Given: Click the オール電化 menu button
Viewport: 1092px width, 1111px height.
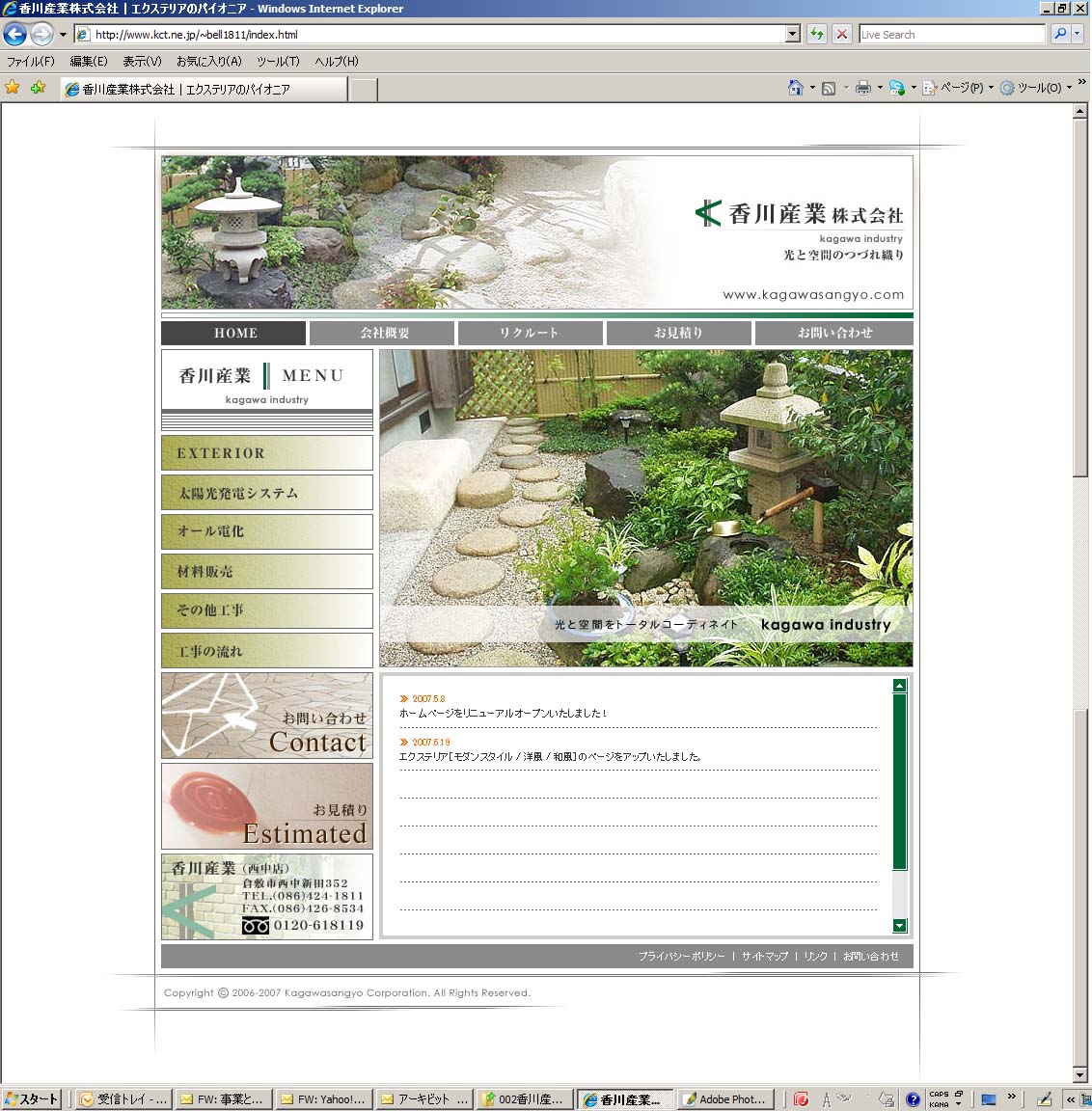Looking at the screenshot, I should tap(266, 531).
